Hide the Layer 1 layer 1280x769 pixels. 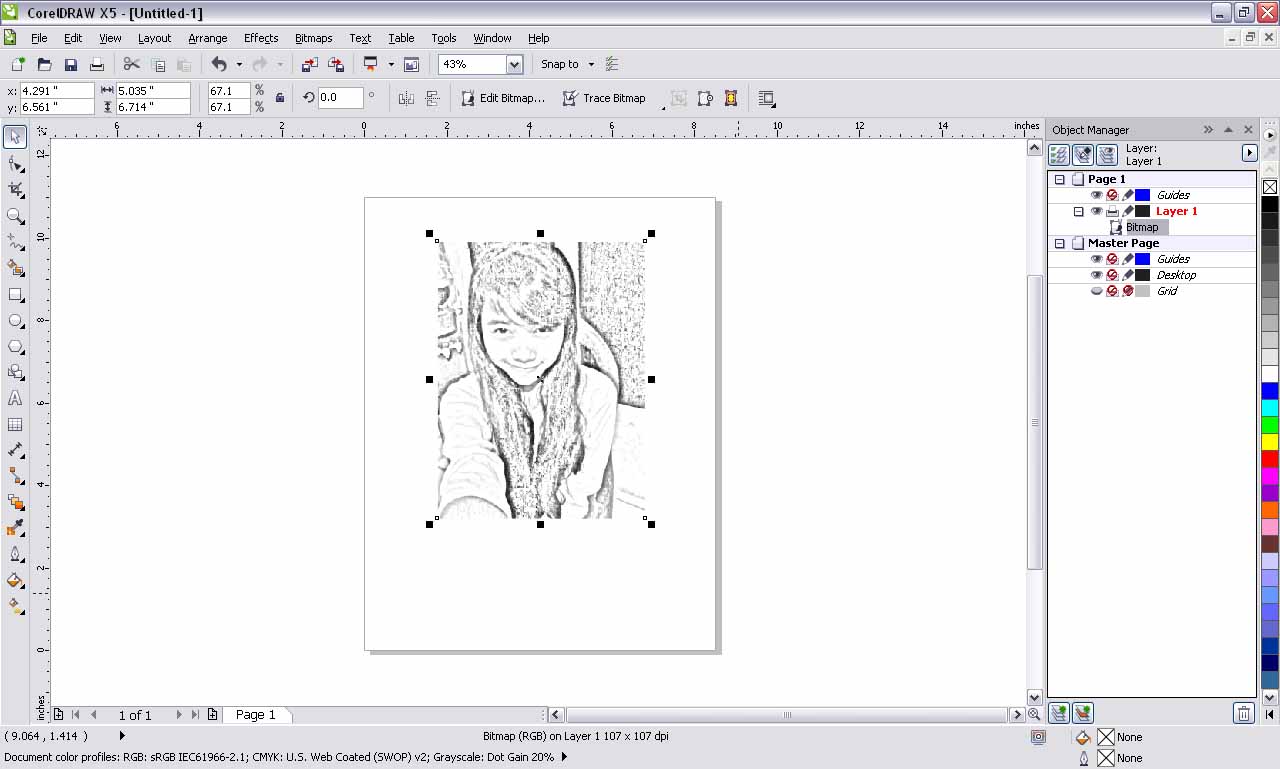point(1096,211)
